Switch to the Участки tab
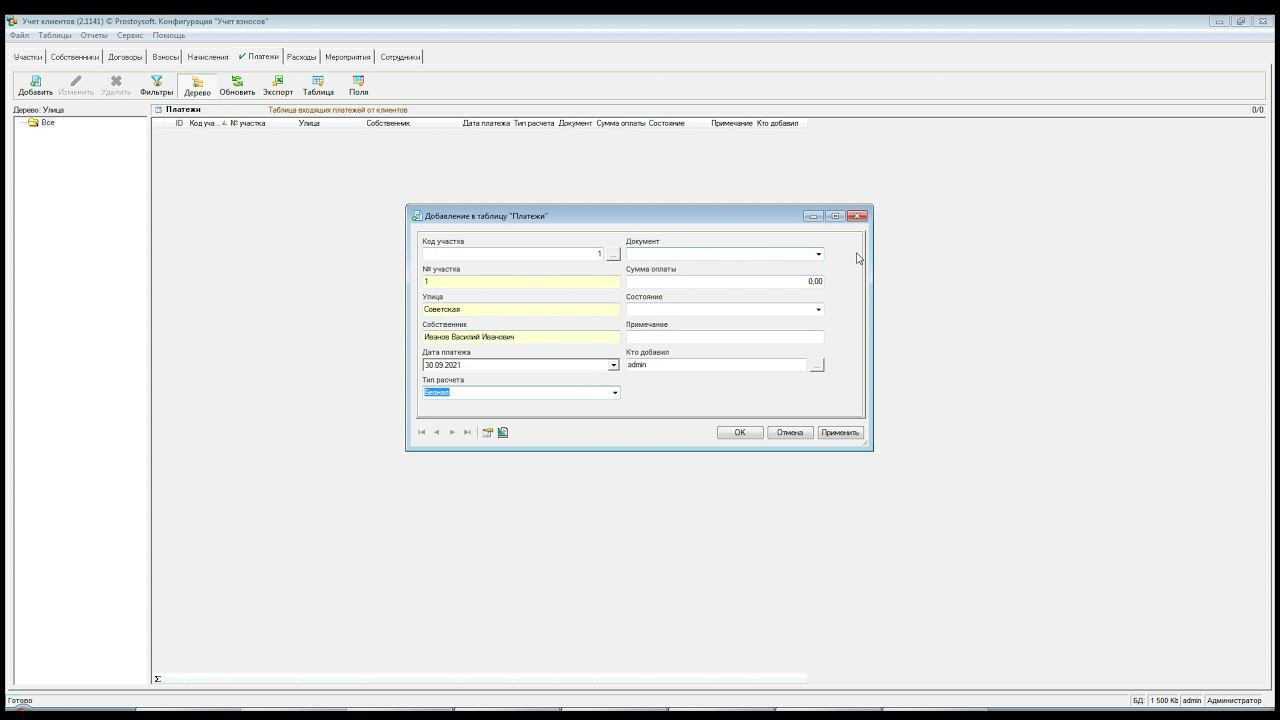This screenshot has width=1280, height=720. (x=28, y=57)
